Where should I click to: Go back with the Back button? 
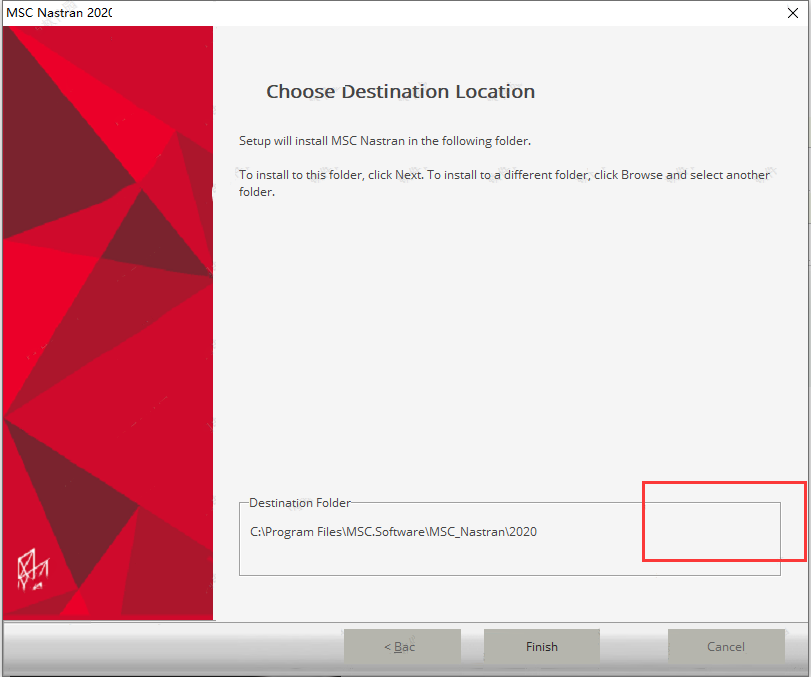[402, 646]
